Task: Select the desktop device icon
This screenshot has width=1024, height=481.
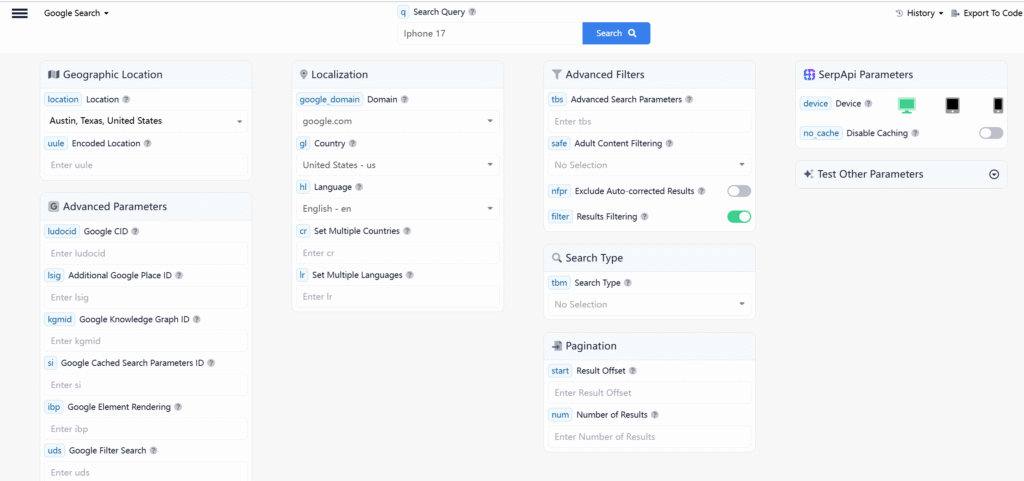Action: 906,105
